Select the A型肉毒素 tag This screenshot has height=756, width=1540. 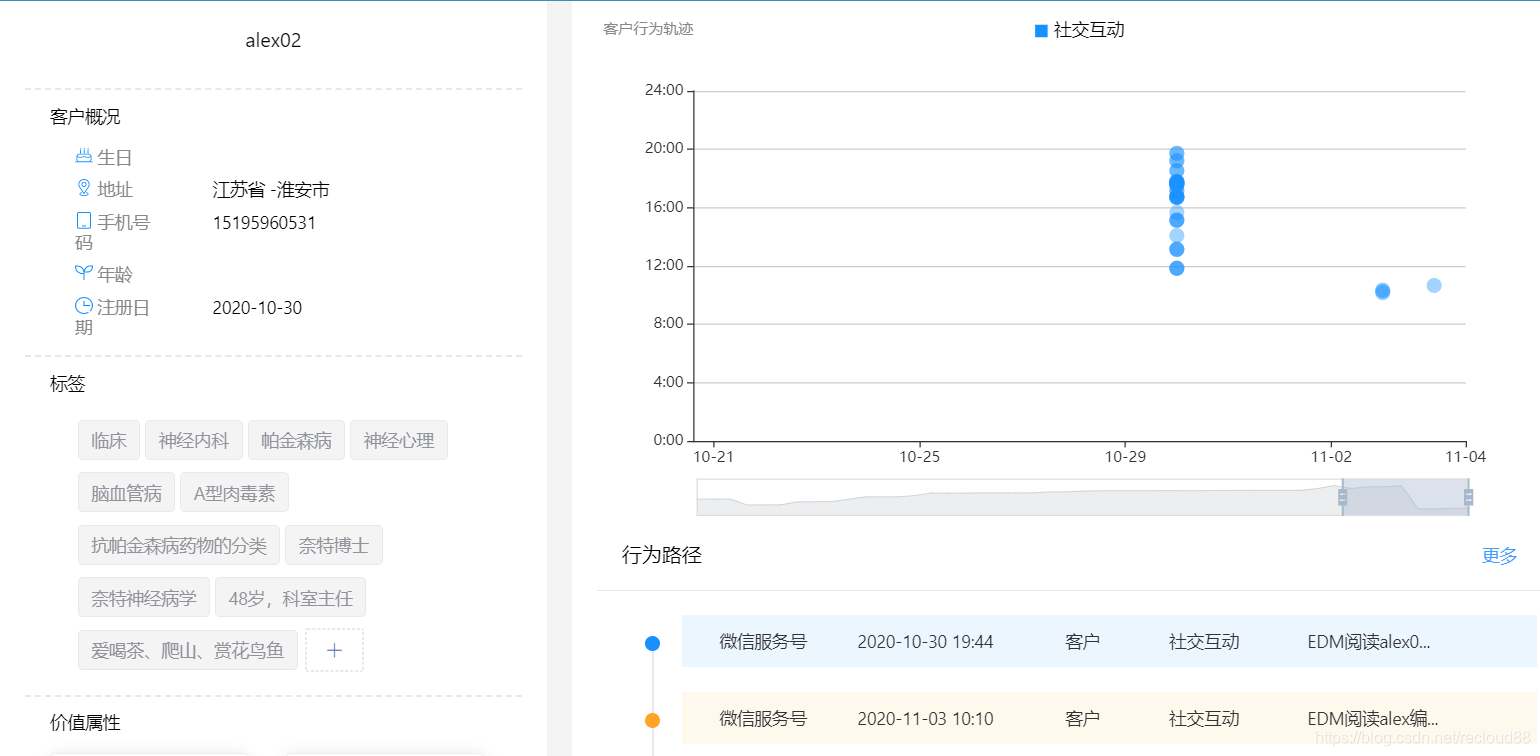(235, 493)
